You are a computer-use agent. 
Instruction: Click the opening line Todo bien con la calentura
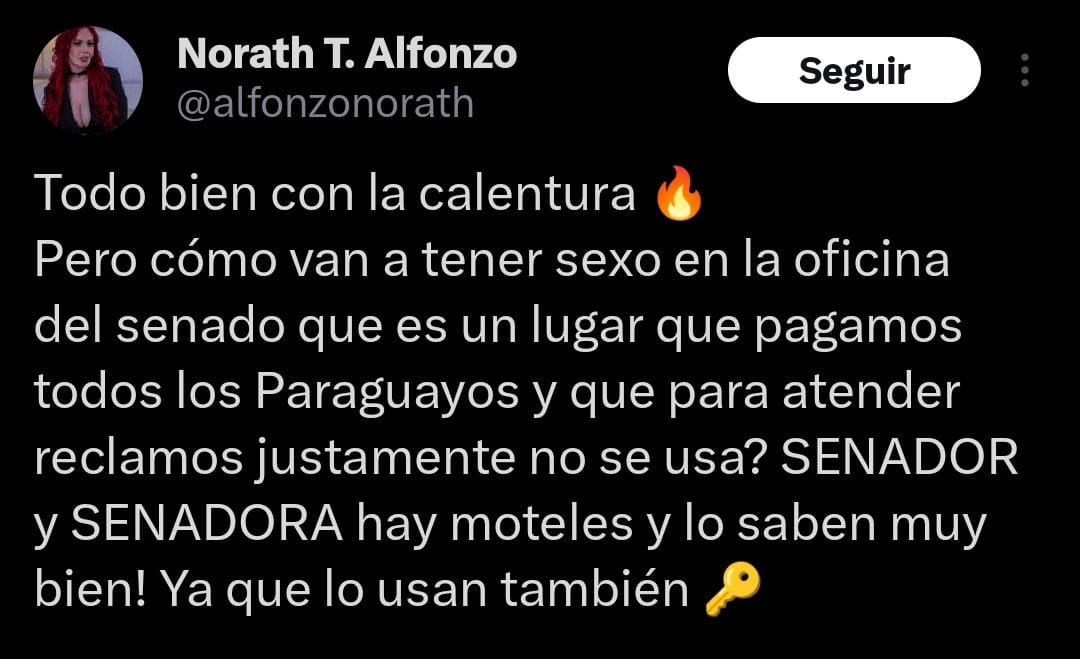pos(335,193)
